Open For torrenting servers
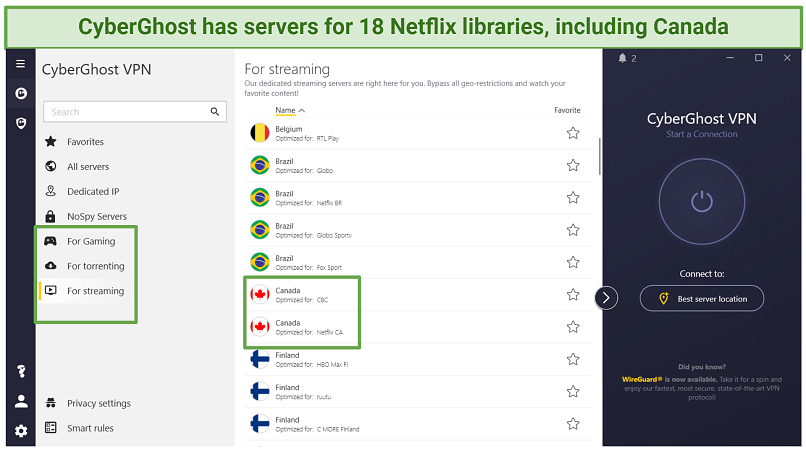Viewport: 806px width, 453px height. pos(96,266)
